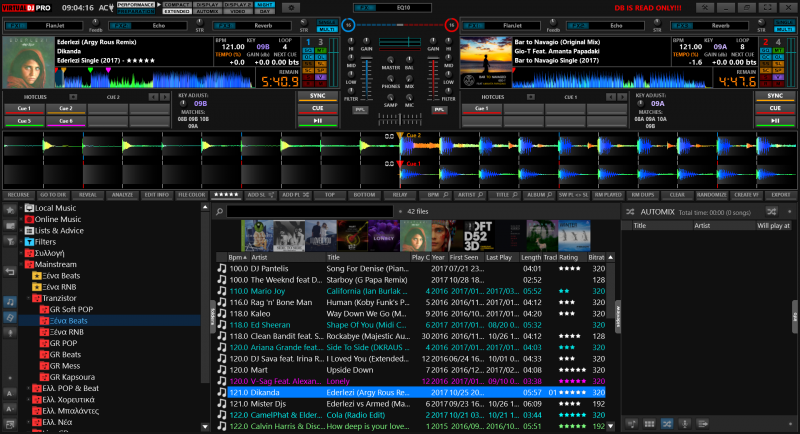Click the red 16 loop circle

point(452,25)
